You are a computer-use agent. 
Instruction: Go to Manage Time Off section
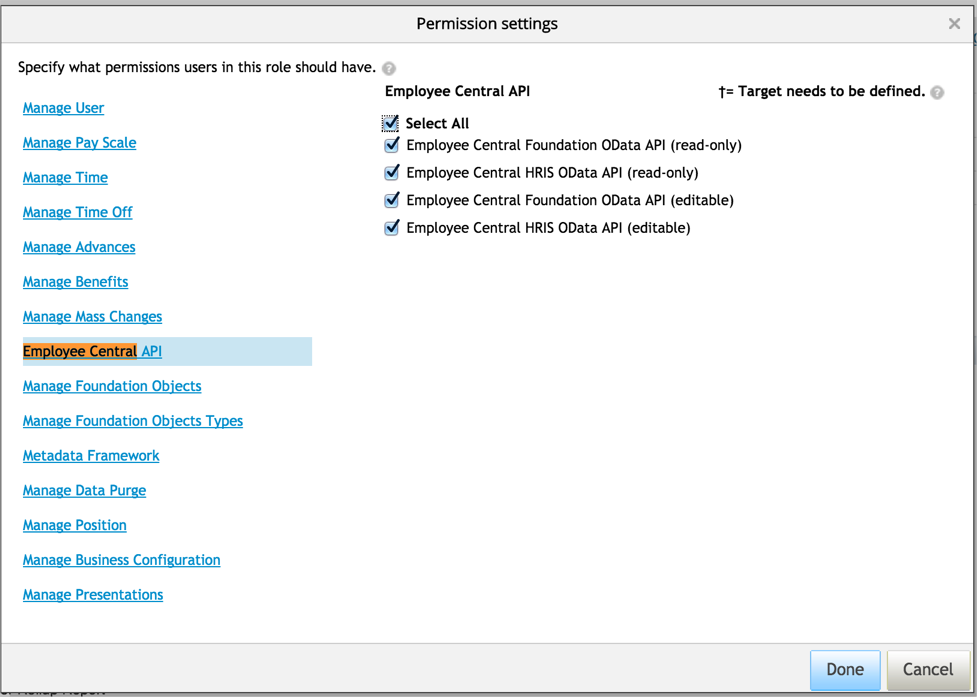[x=77, y=212]
